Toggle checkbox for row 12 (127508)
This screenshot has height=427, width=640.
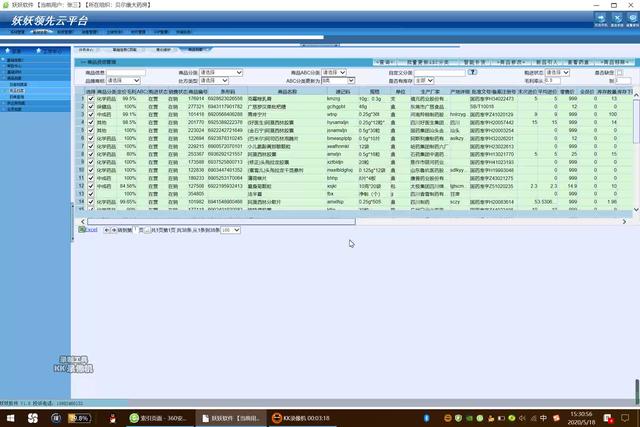coord(90,186)
